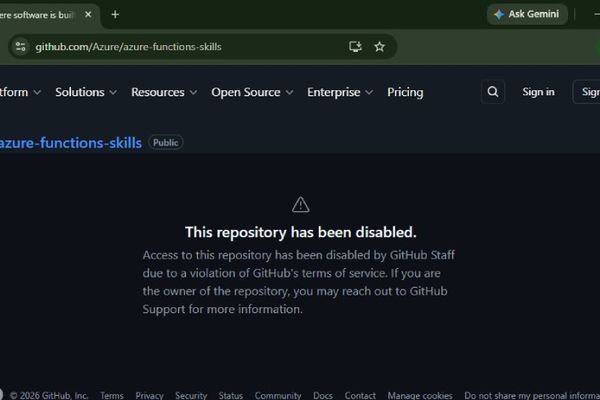Open the Status footer link

point(230,395)
